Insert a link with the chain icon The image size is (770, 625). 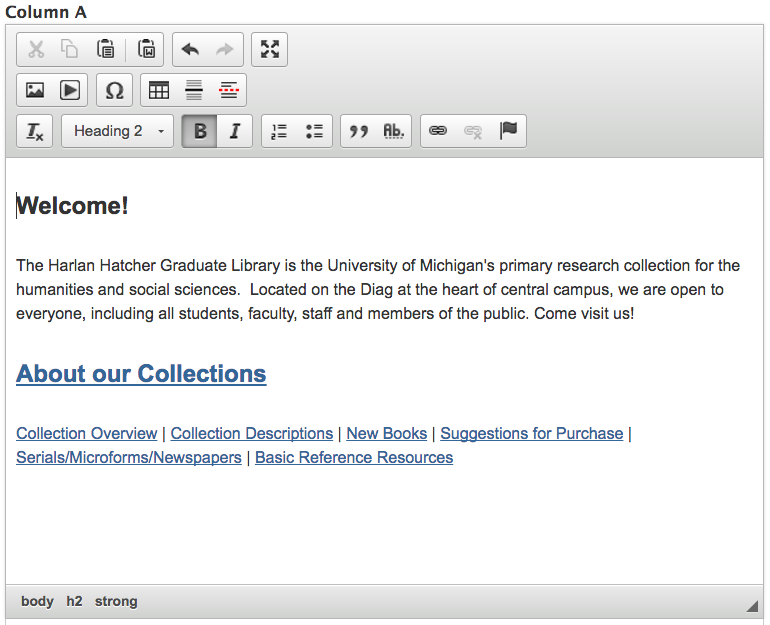click(x=438, y=131)
